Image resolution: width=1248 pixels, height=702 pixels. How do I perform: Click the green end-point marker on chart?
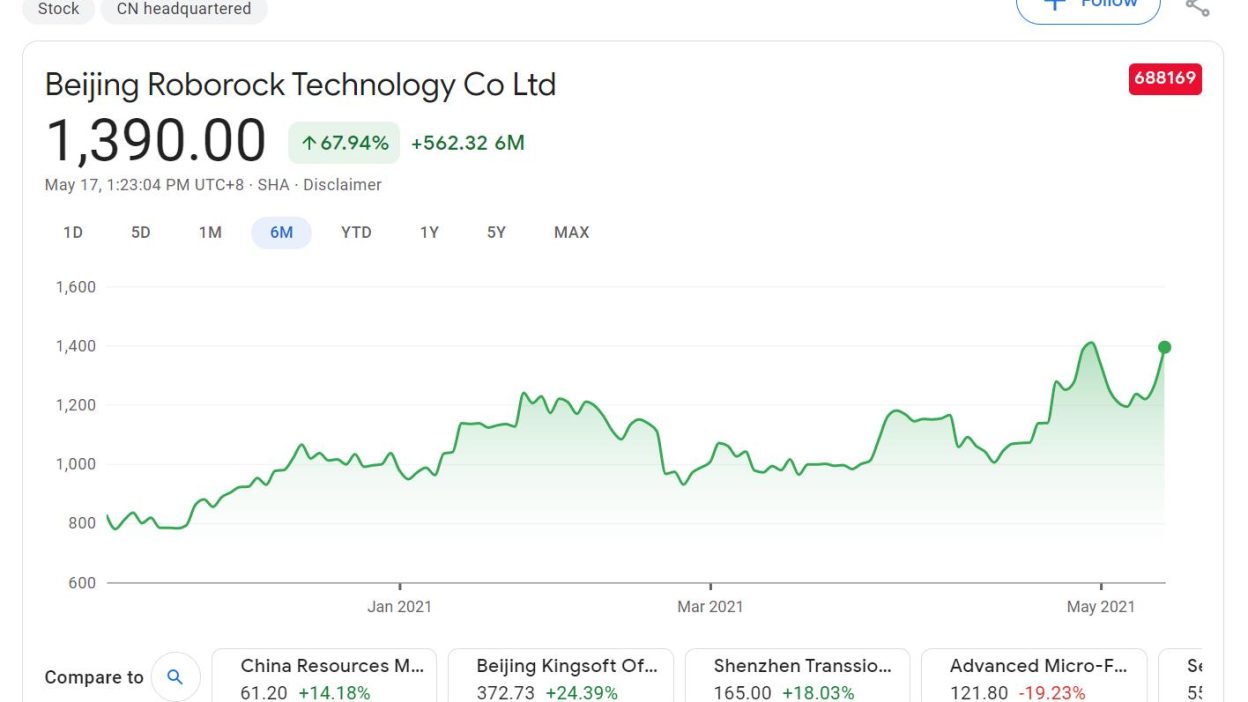(x=1164, y=347)
